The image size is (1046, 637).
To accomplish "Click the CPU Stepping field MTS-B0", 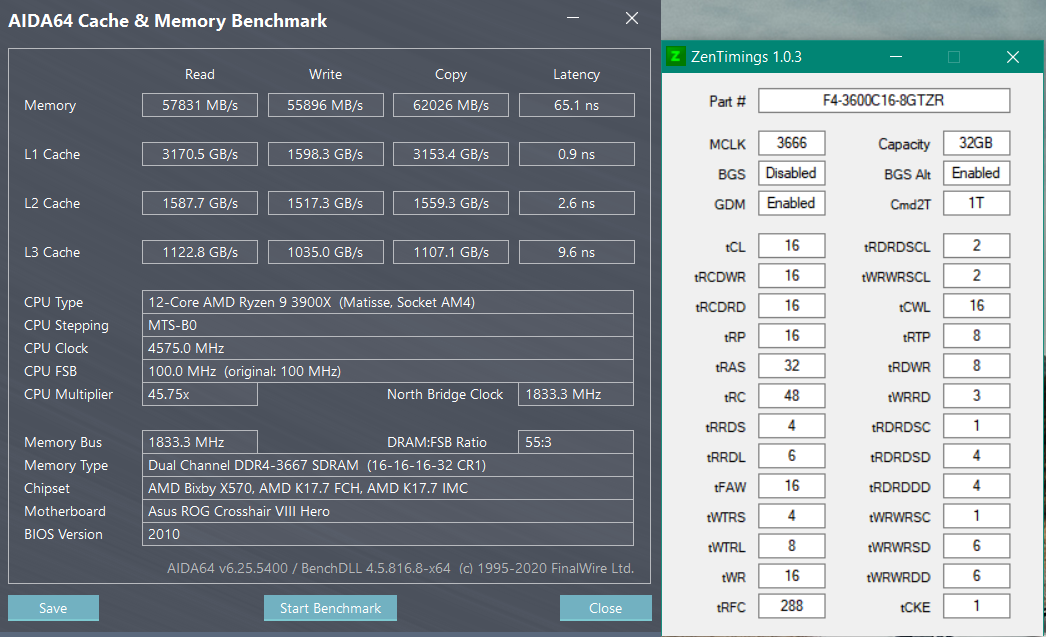I will pyautogui.click(x=388, y=325).
